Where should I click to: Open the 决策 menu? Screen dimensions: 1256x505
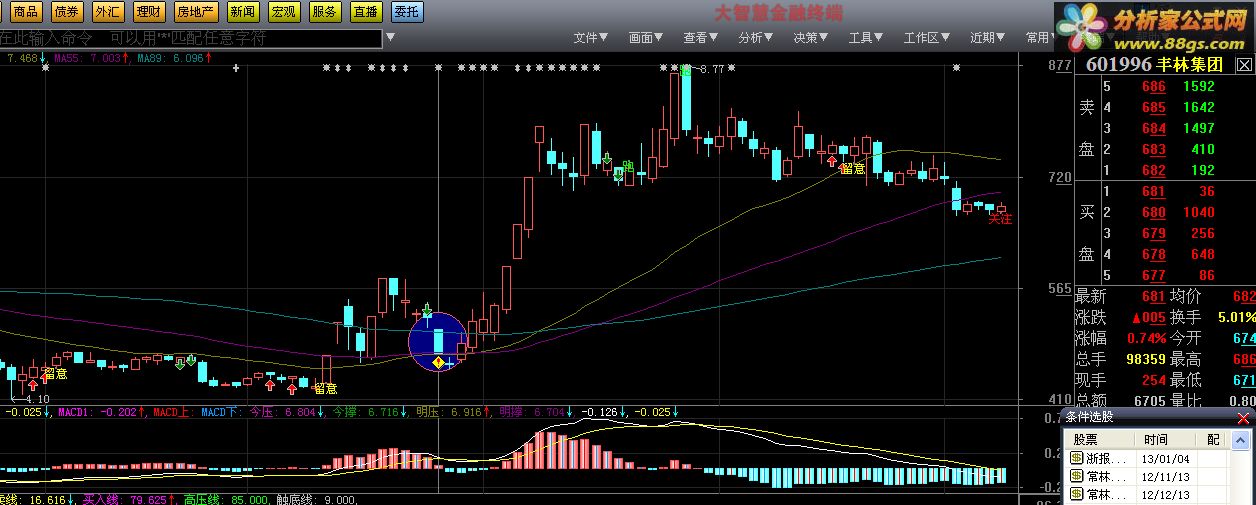point(811,38)
